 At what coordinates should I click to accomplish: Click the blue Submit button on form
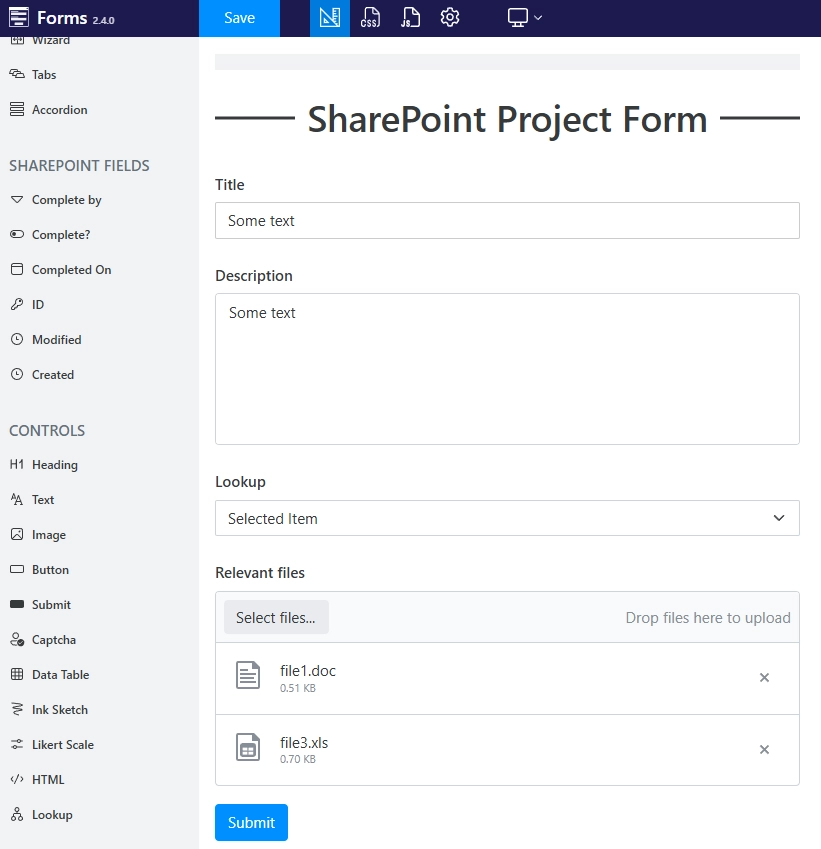tap(251, 822)
